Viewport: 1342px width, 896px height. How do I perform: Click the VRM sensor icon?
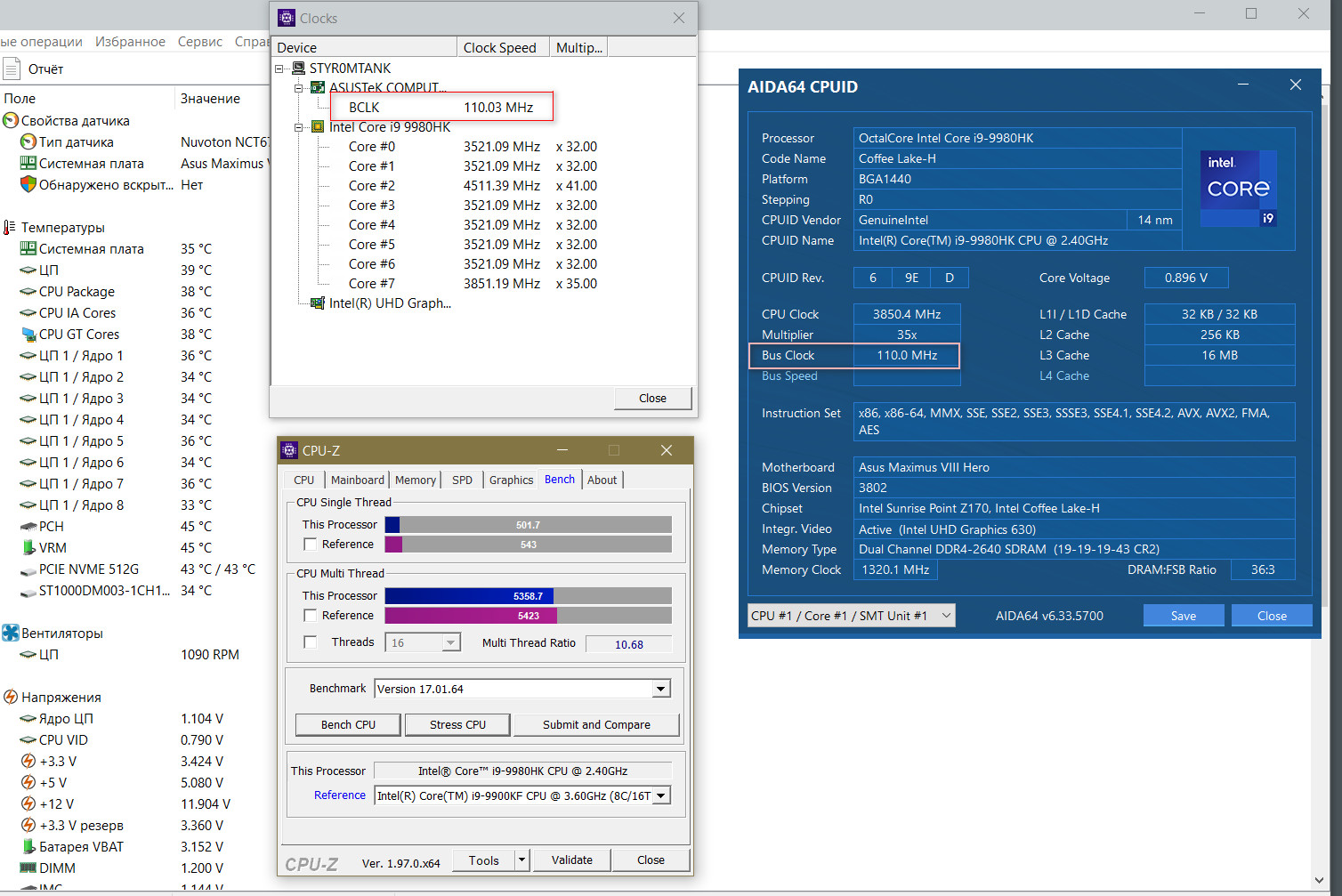[x=28, y=547]
